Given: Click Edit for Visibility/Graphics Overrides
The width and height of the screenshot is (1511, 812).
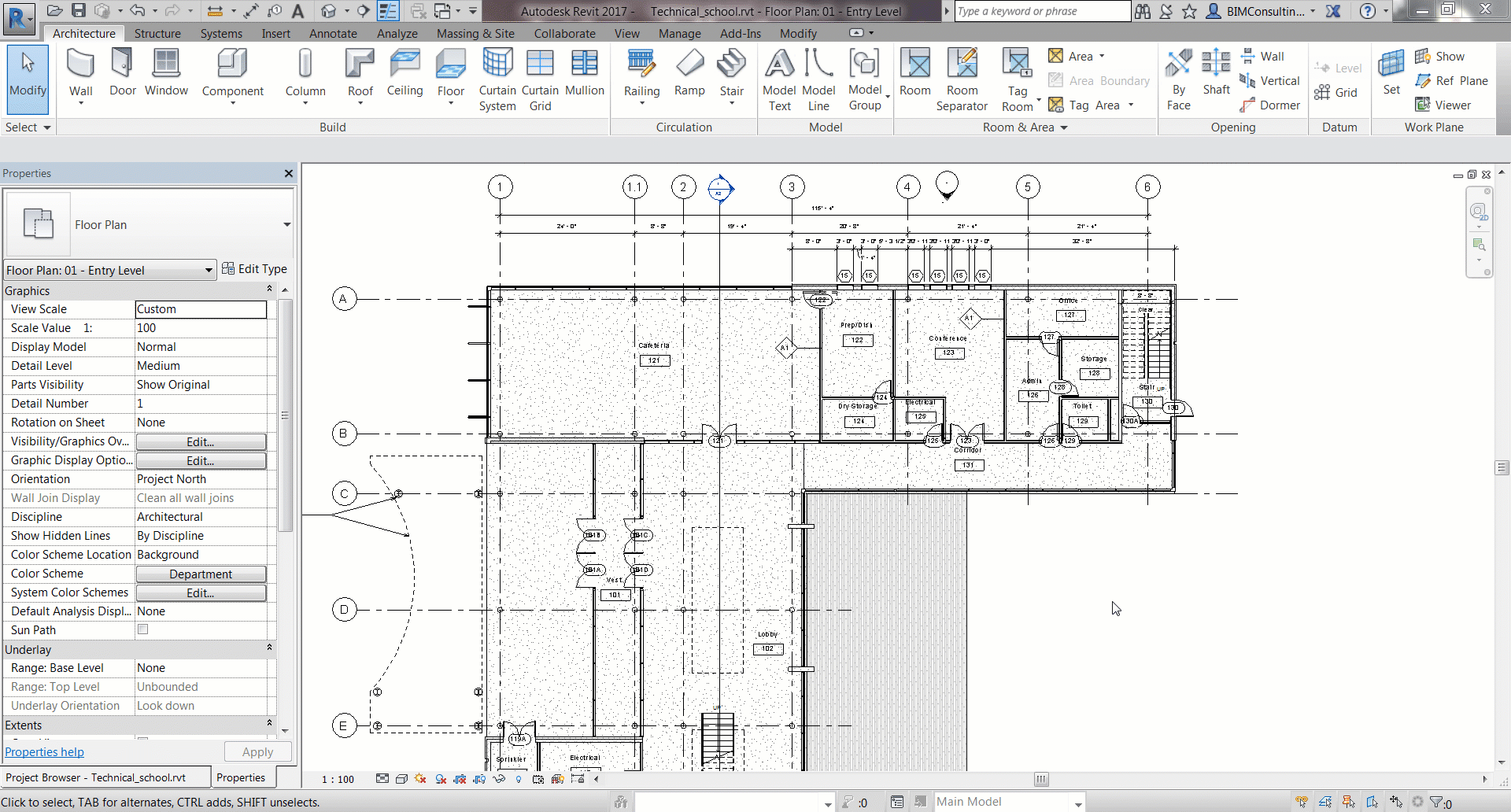Looking at the screenshot, I should (x=201, y=441).
